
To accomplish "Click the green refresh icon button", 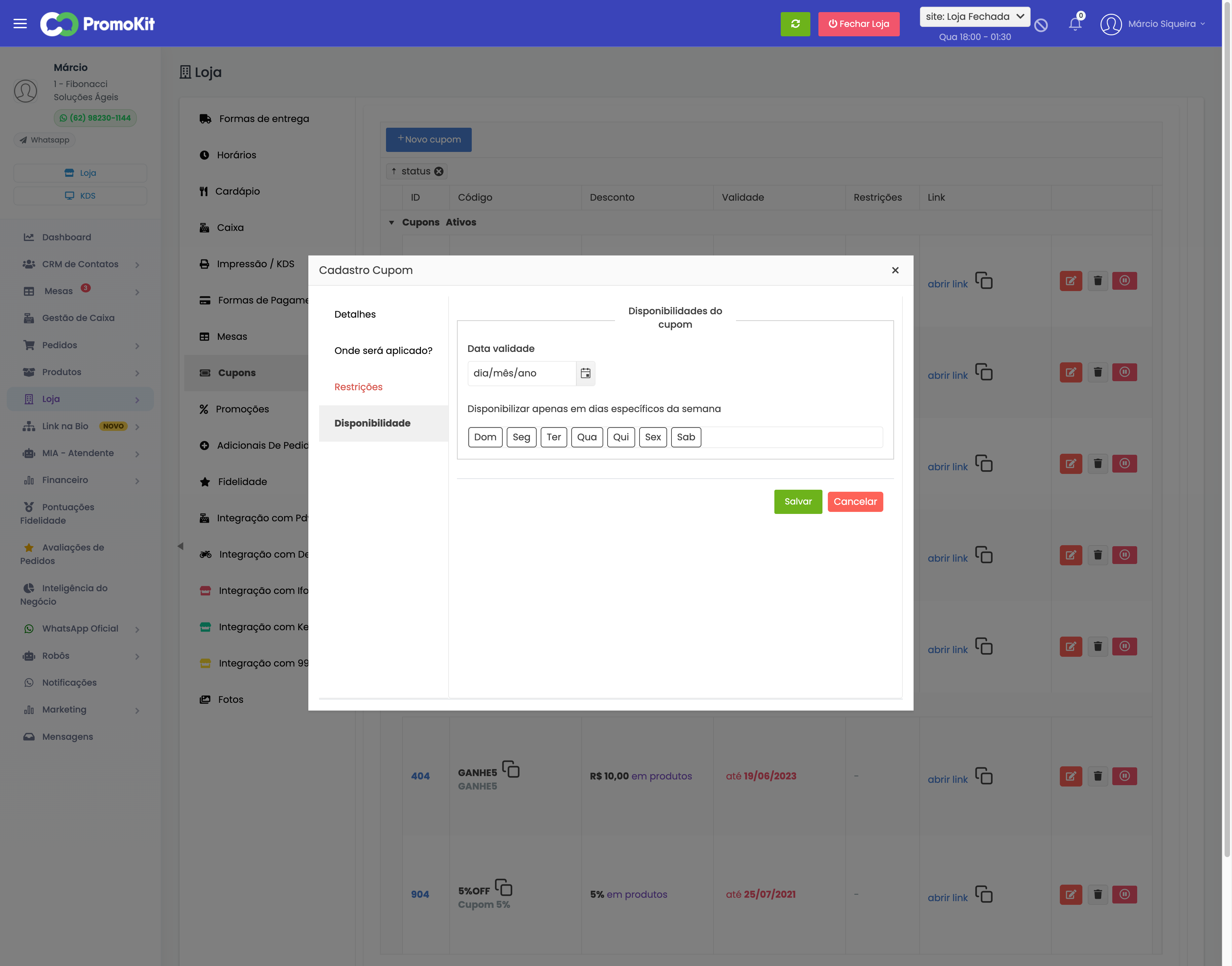I will [795, 24].
